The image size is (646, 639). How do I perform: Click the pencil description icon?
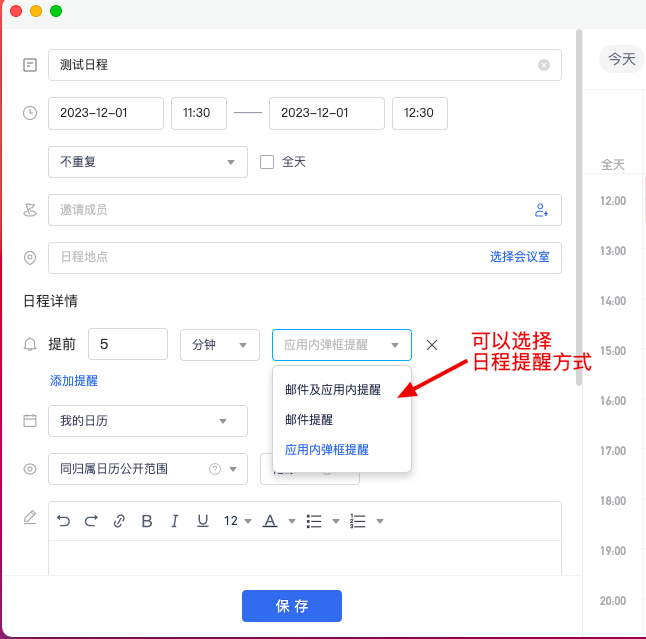click(30, 517)
